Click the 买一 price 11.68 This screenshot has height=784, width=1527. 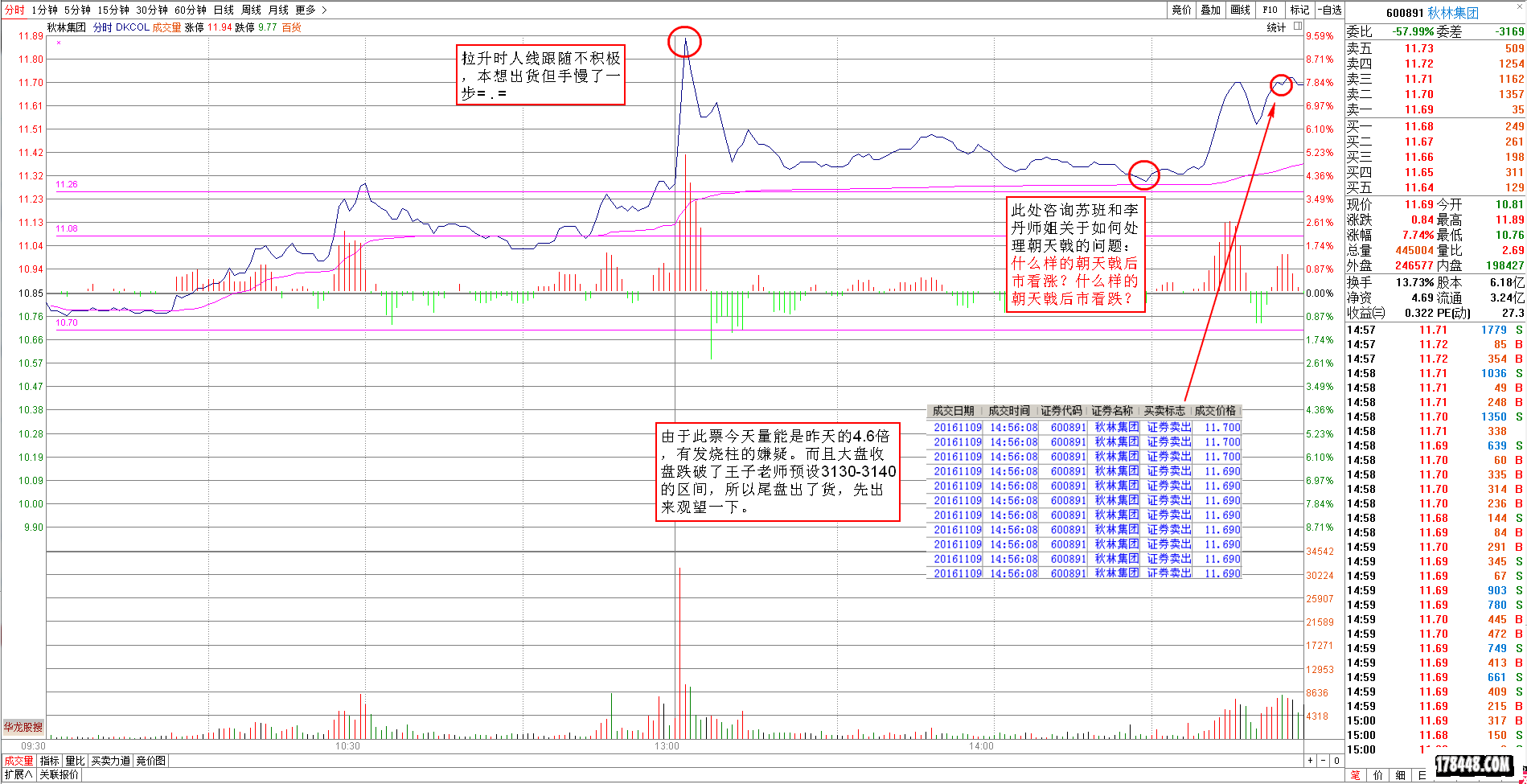[1419, 126]
